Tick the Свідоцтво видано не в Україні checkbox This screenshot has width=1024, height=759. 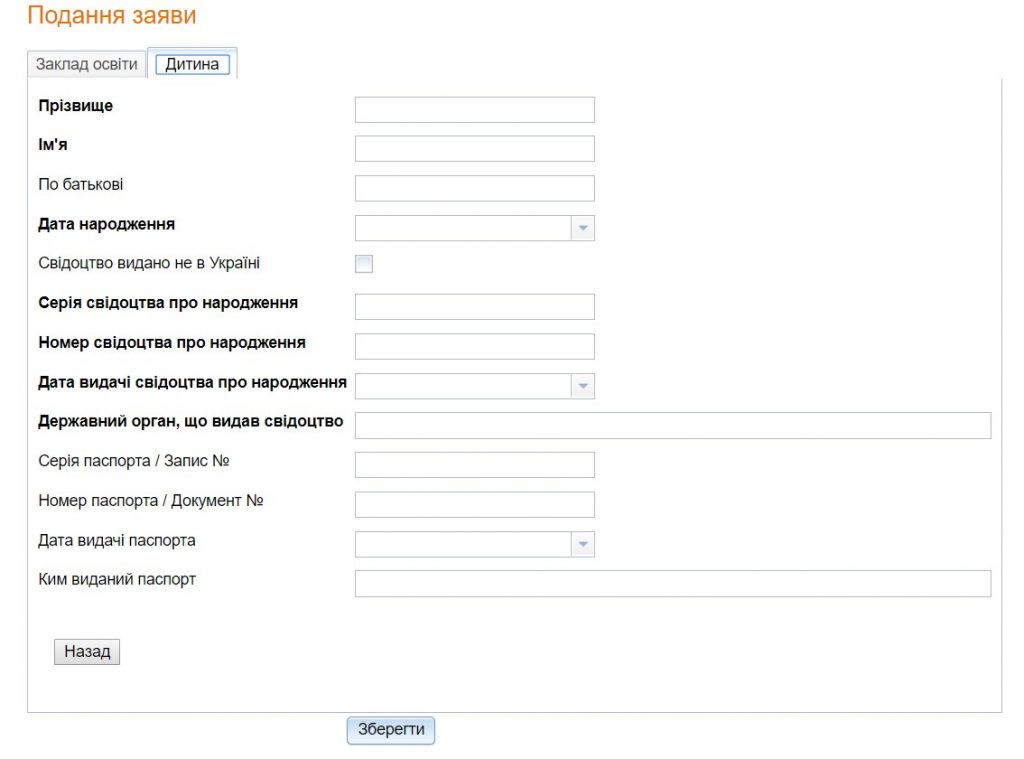click(364, 264)
